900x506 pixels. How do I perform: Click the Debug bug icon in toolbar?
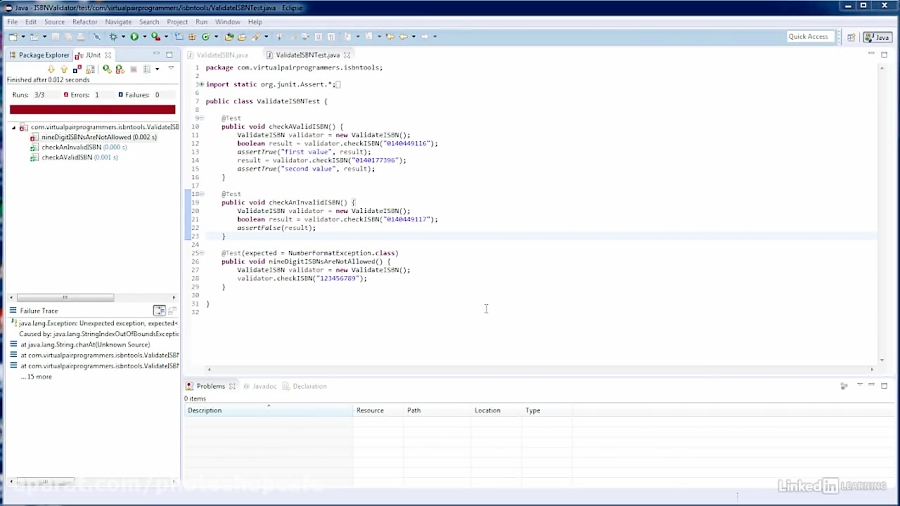[x=113, y=37]
